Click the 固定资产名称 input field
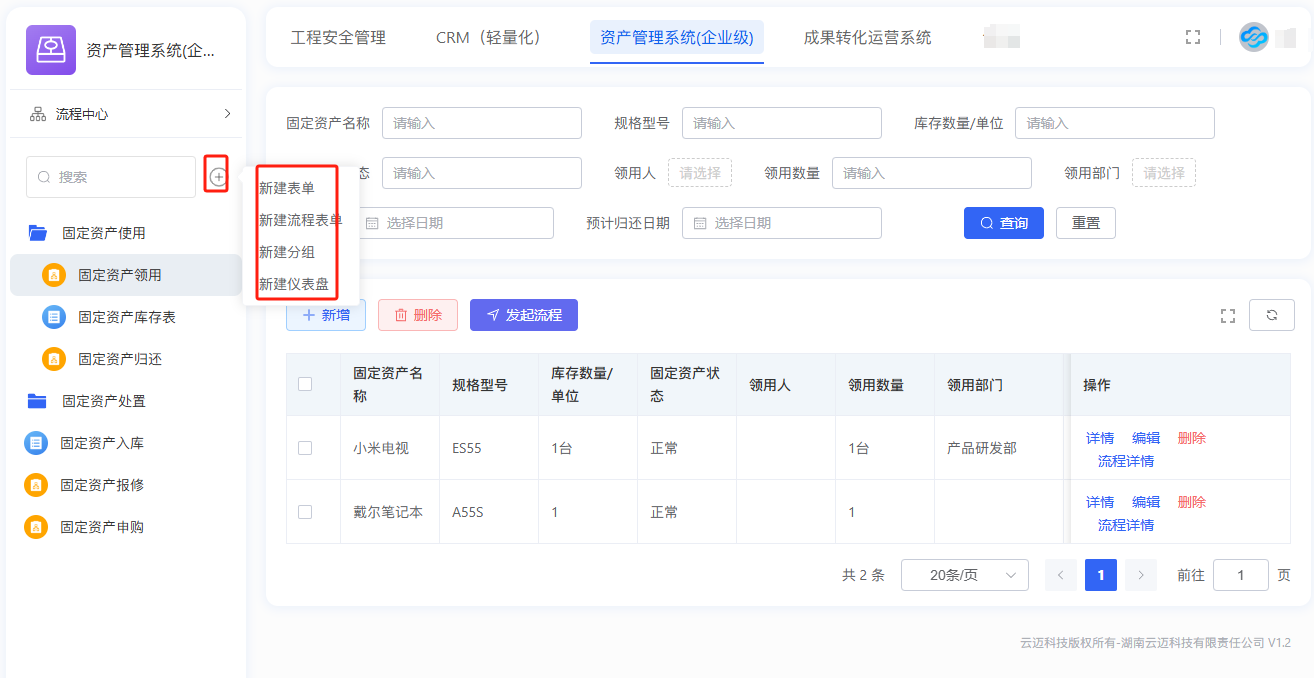 [x=481, y=123]
